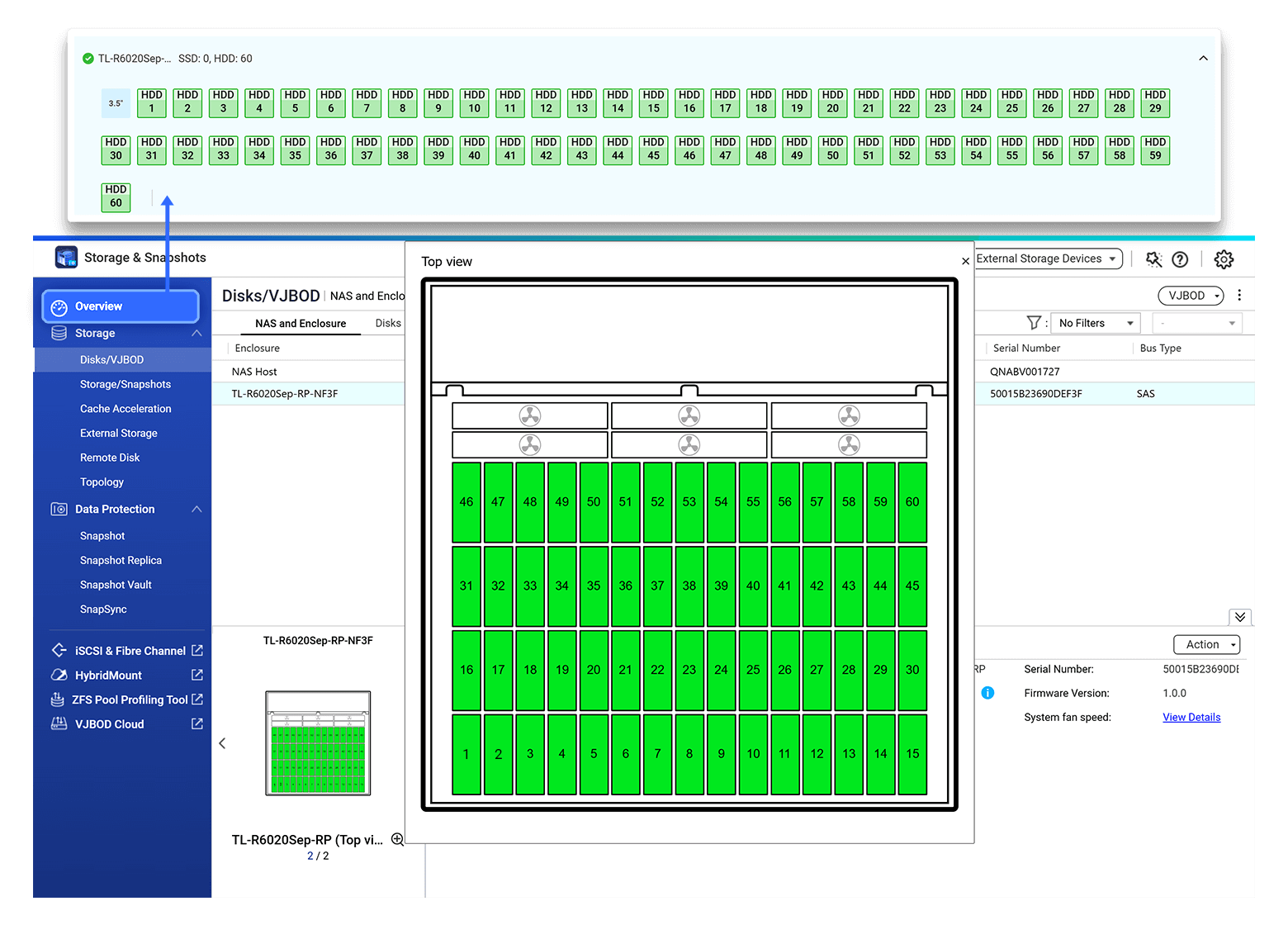
Task: Click the tools wrench icon in header
Action: tap(1153, 259)
